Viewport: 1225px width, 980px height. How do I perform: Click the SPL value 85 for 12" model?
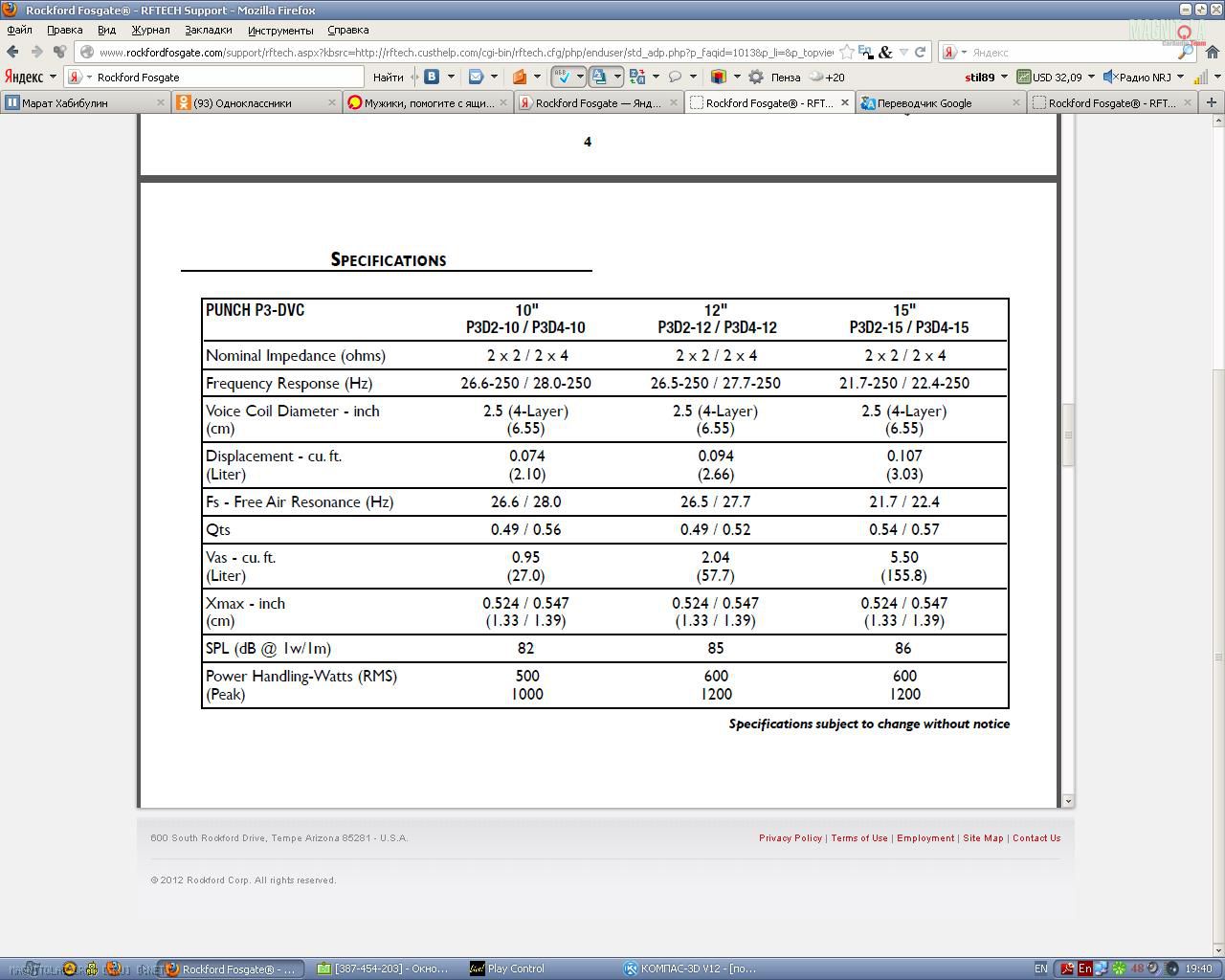point(715,649)
